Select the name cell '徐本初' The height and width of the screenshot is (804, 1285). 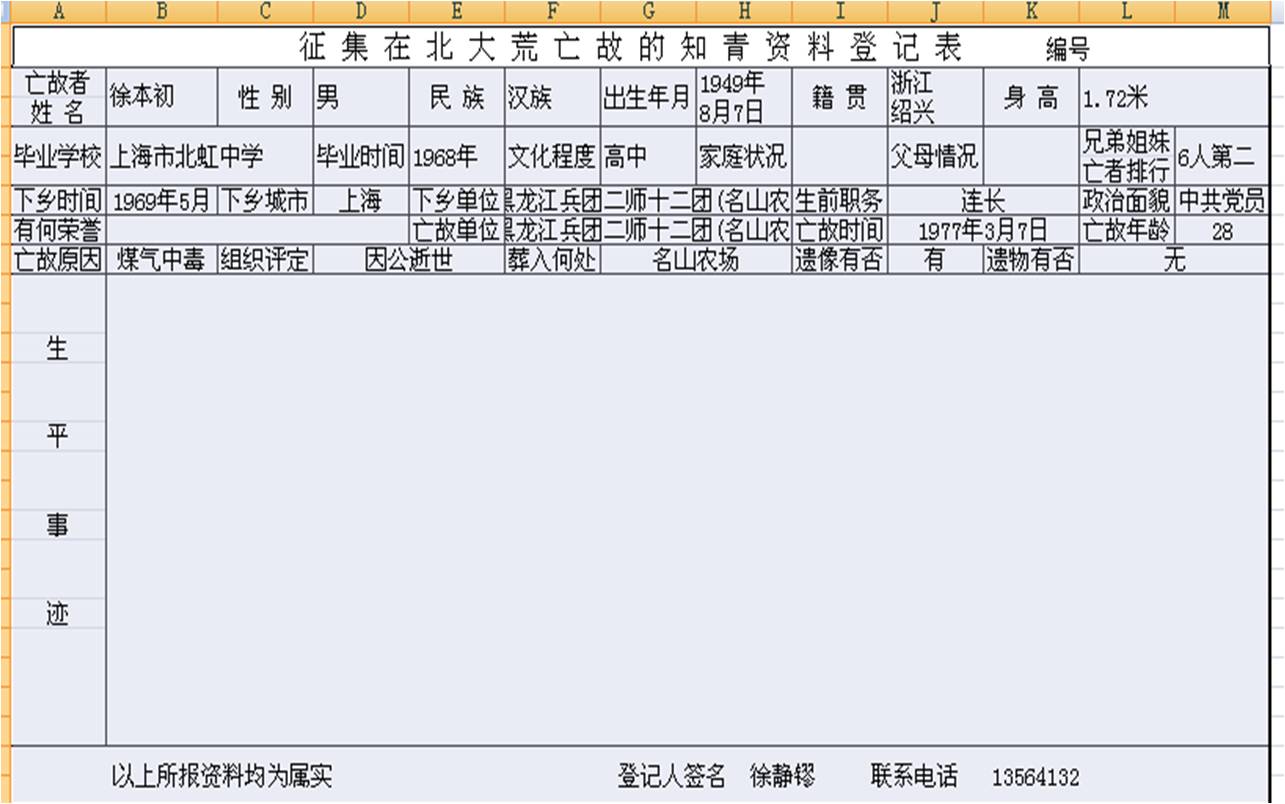click(161, 97)
